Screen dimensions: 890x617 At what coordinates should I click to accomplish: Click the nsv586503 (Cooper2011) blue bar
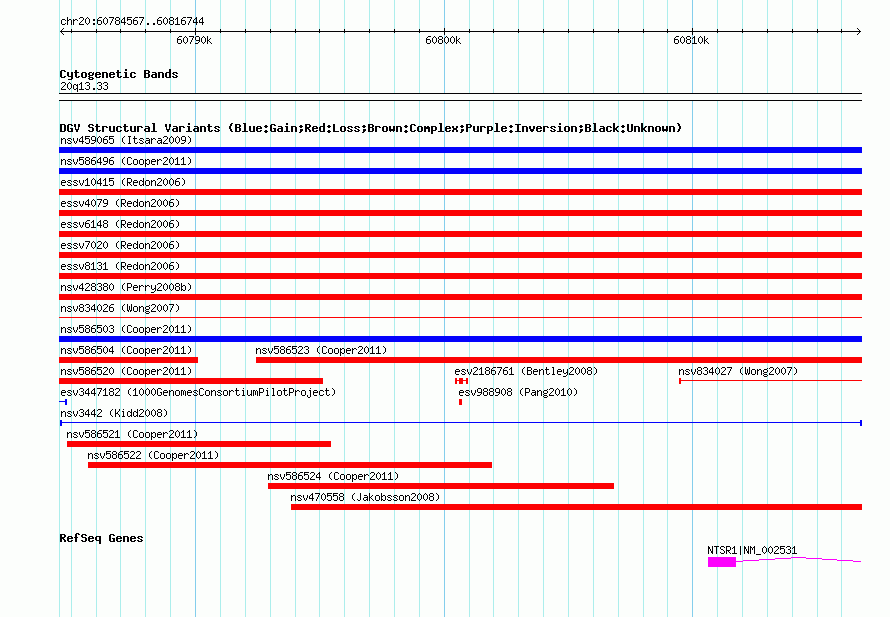460,339
